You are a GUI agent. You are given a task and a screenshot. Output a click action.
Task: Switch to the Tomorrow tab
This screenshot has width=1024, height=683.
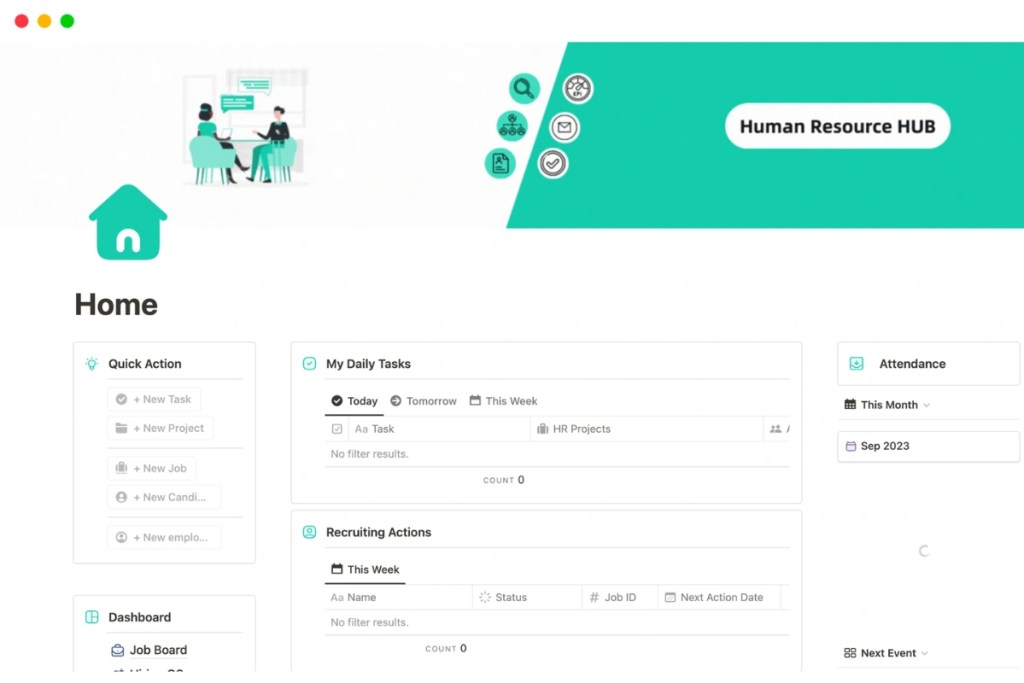(423, 401)
